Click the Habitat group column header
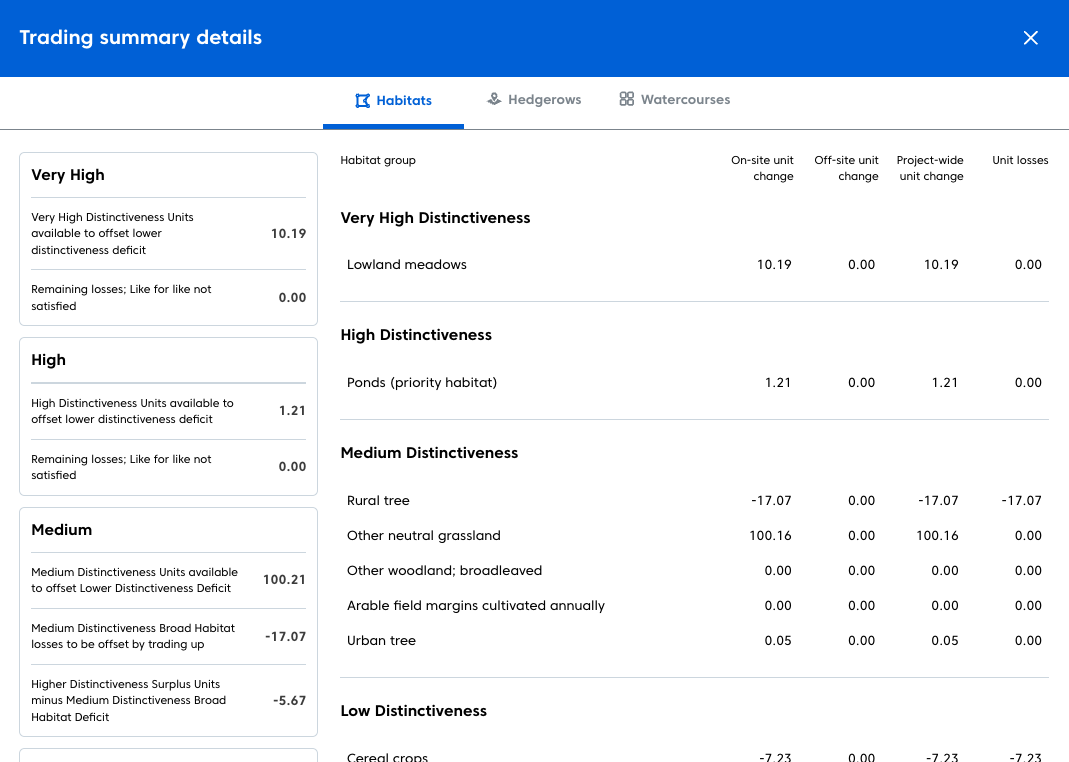1069x762 pixels. [378, 160]
